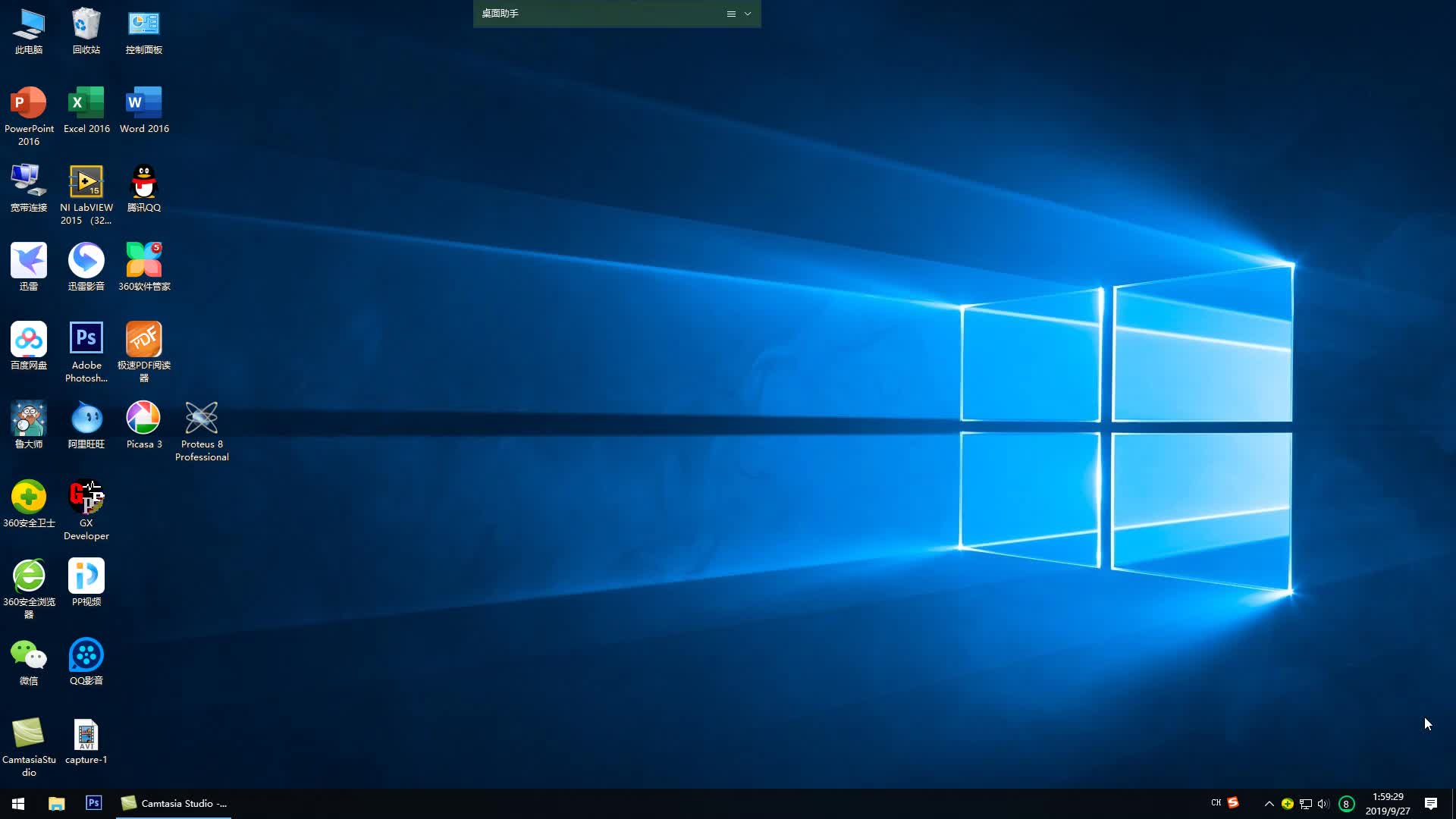The image size is (1456, 819).
Task: Select the PP视频 desktop icon
Action: coord(86,583)
